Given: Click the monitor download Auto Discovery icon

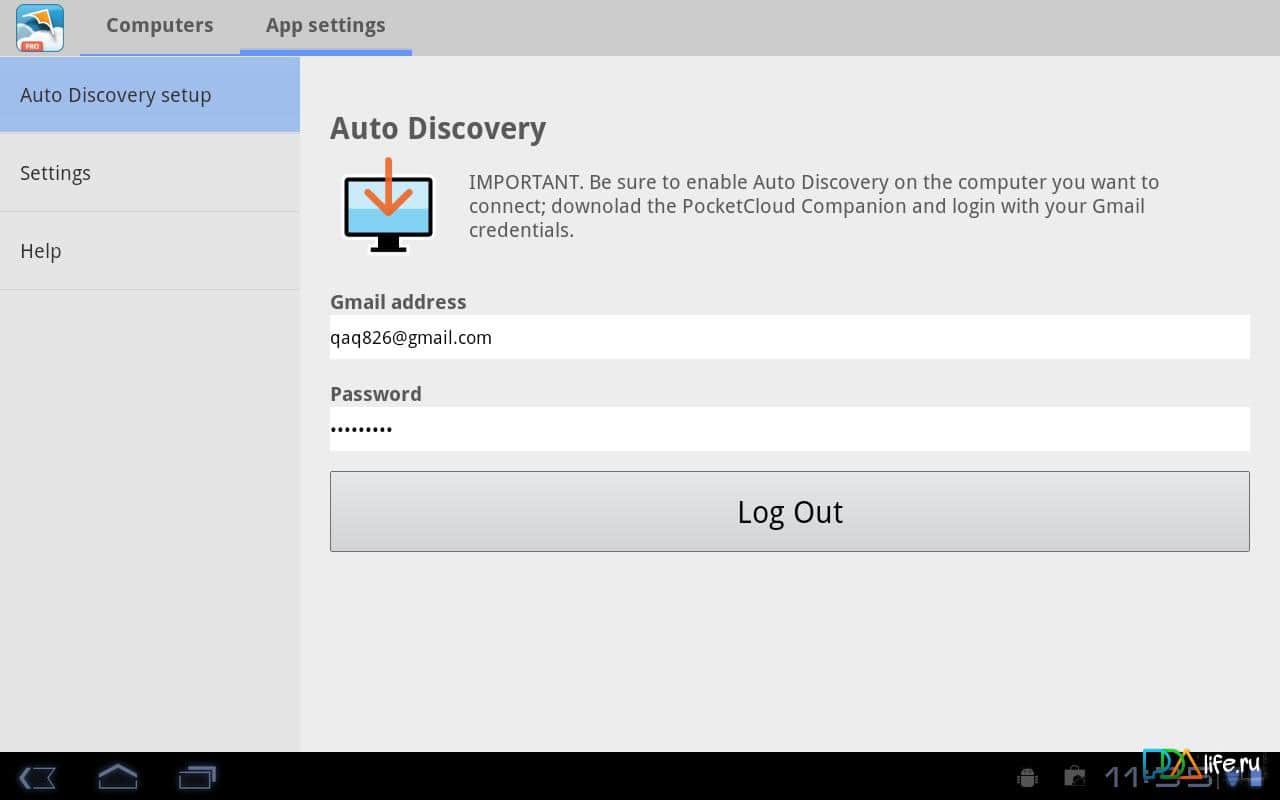Looking at the screenshot, I should pos(388,206).
